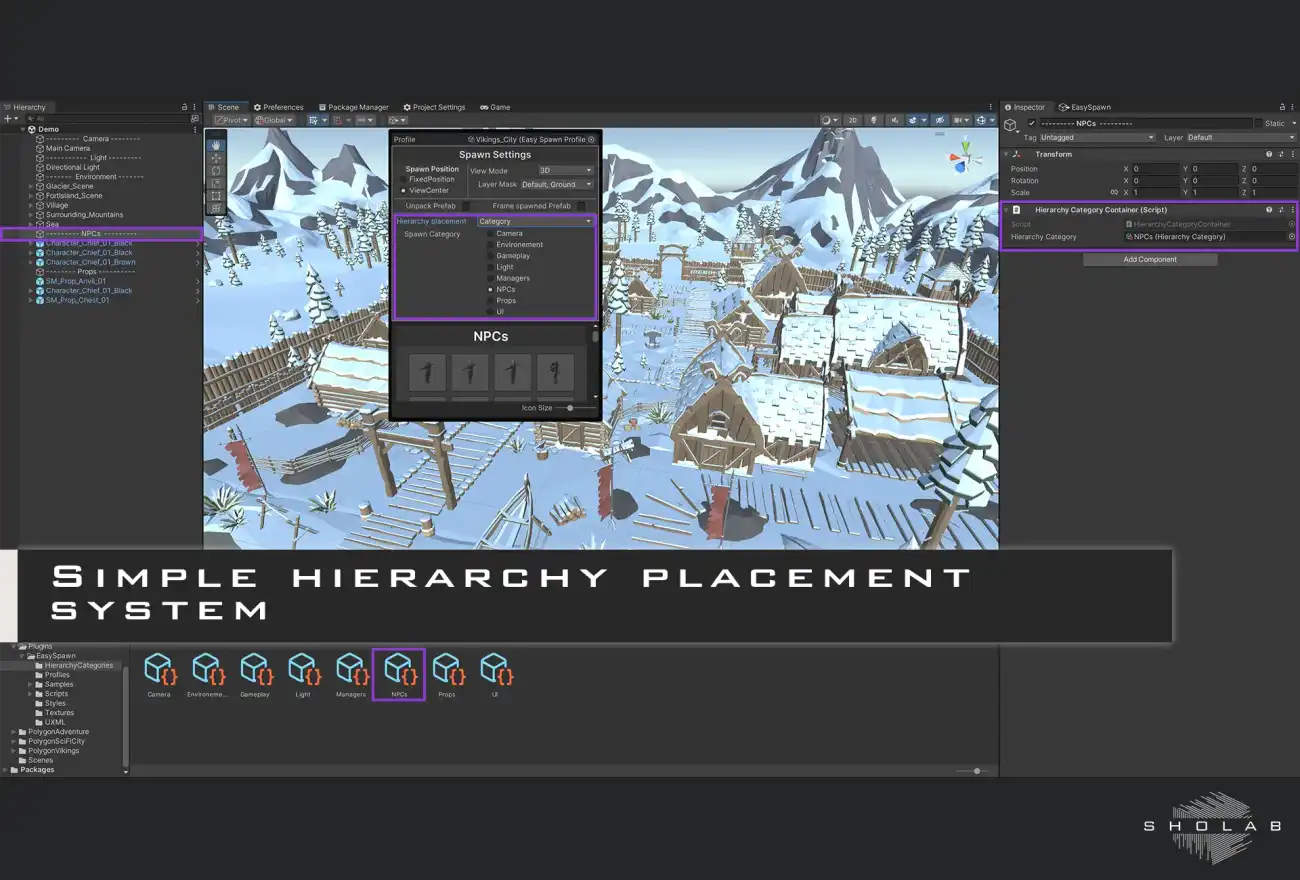Open Transform component help icon
The width and height of the screenshot is (1300, 880).
click(1269, 154)
